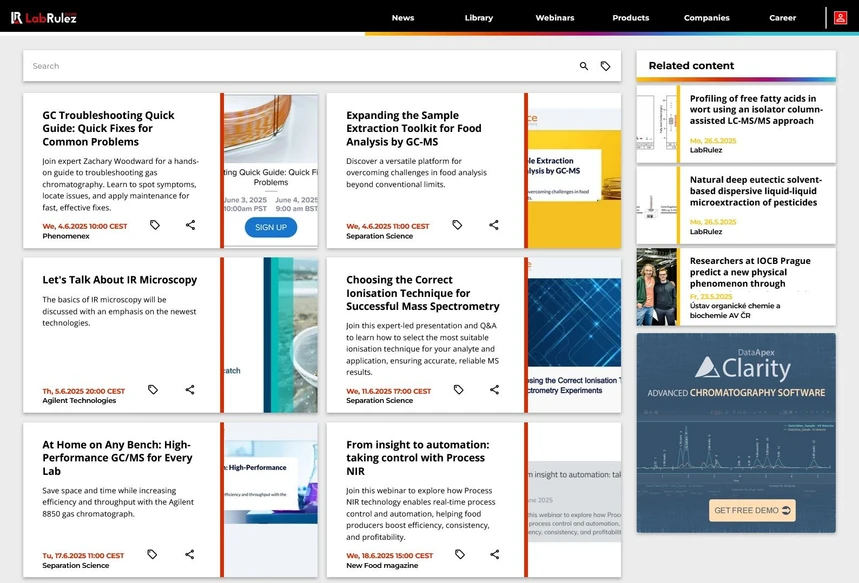Screen dimensions: 859x583
Task: Tag icon on GC Troubleshooting Quick Guide card
Action: coord(155,225)
